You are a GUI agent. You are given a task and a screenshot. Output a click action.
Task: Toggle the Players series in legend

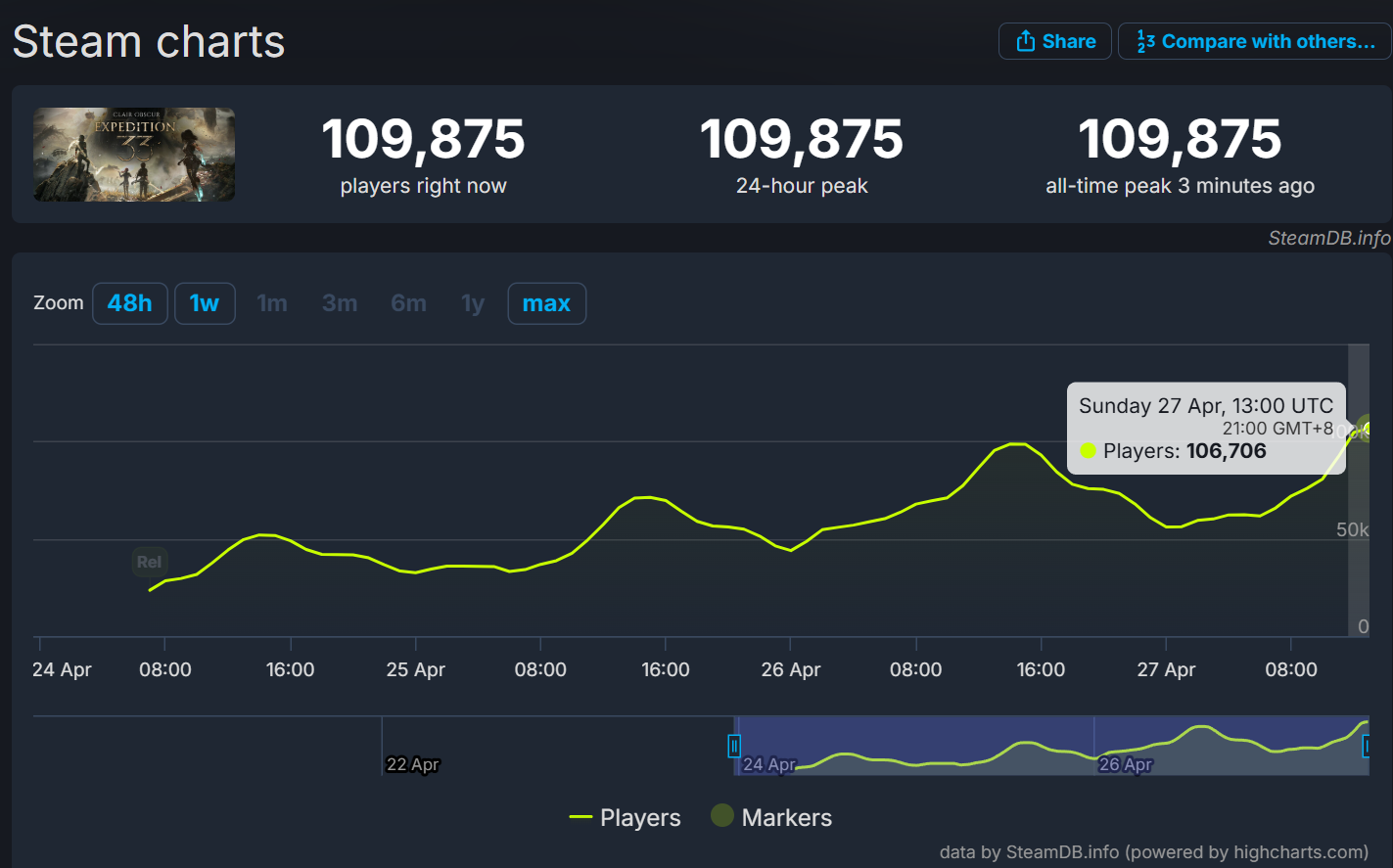[x=625, y=817]
